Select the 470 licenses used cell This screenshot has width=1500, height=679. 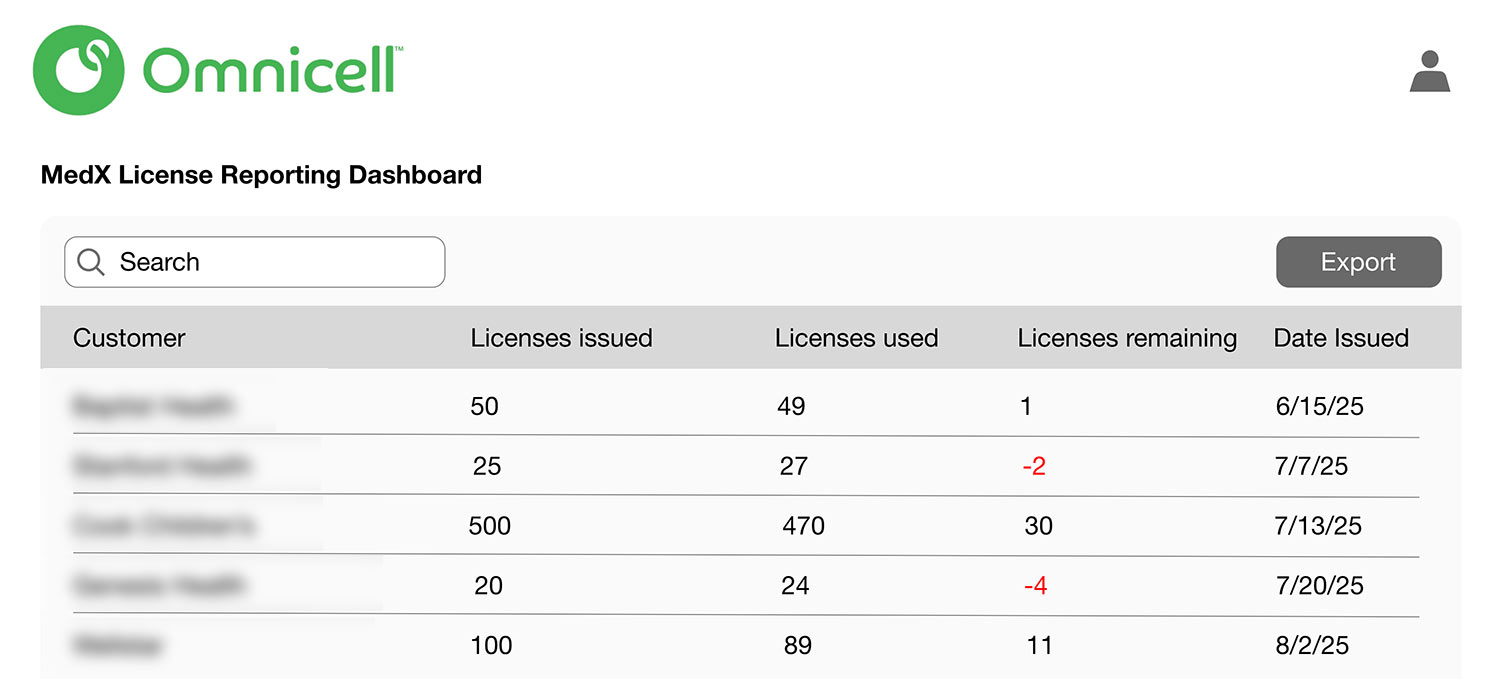coord(804,526)
